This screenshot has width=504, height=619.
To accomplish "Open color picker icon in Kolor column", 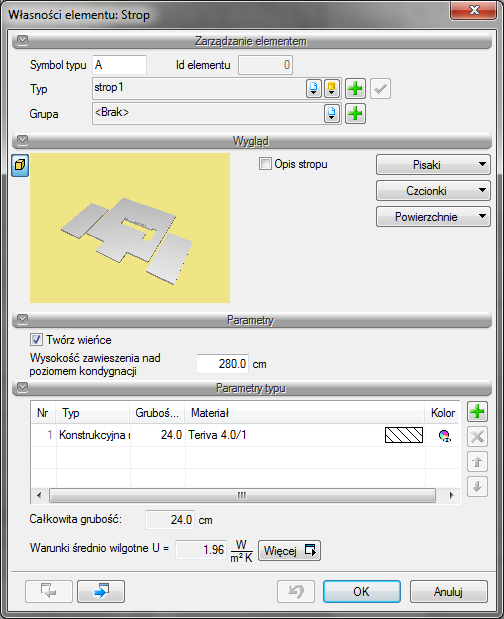I will (444, 435).
